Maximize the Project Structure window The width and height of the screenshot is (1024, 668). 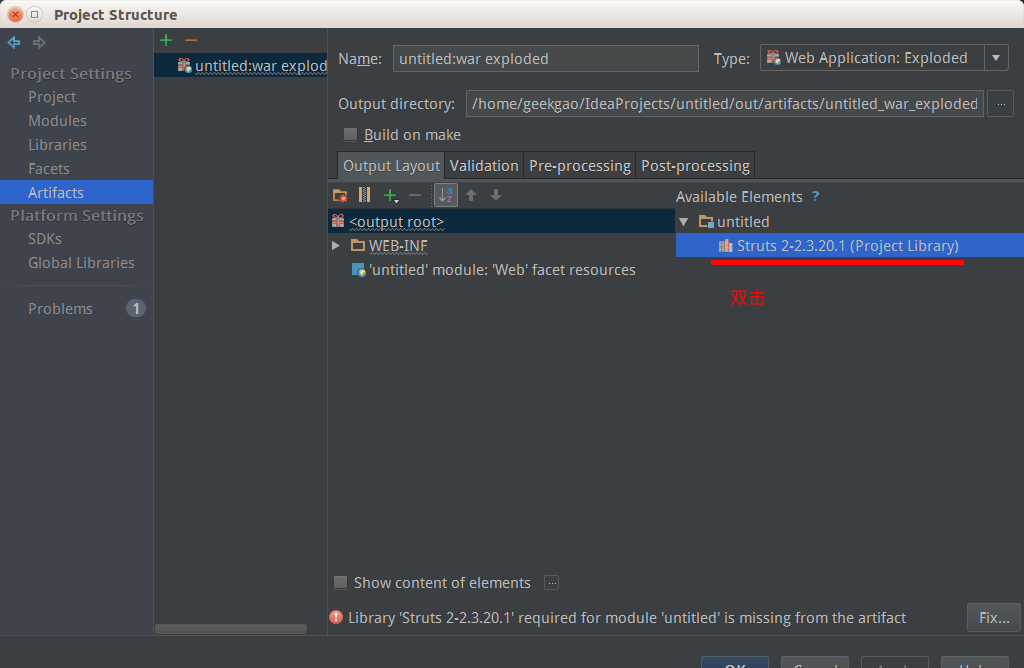(35, 14)
